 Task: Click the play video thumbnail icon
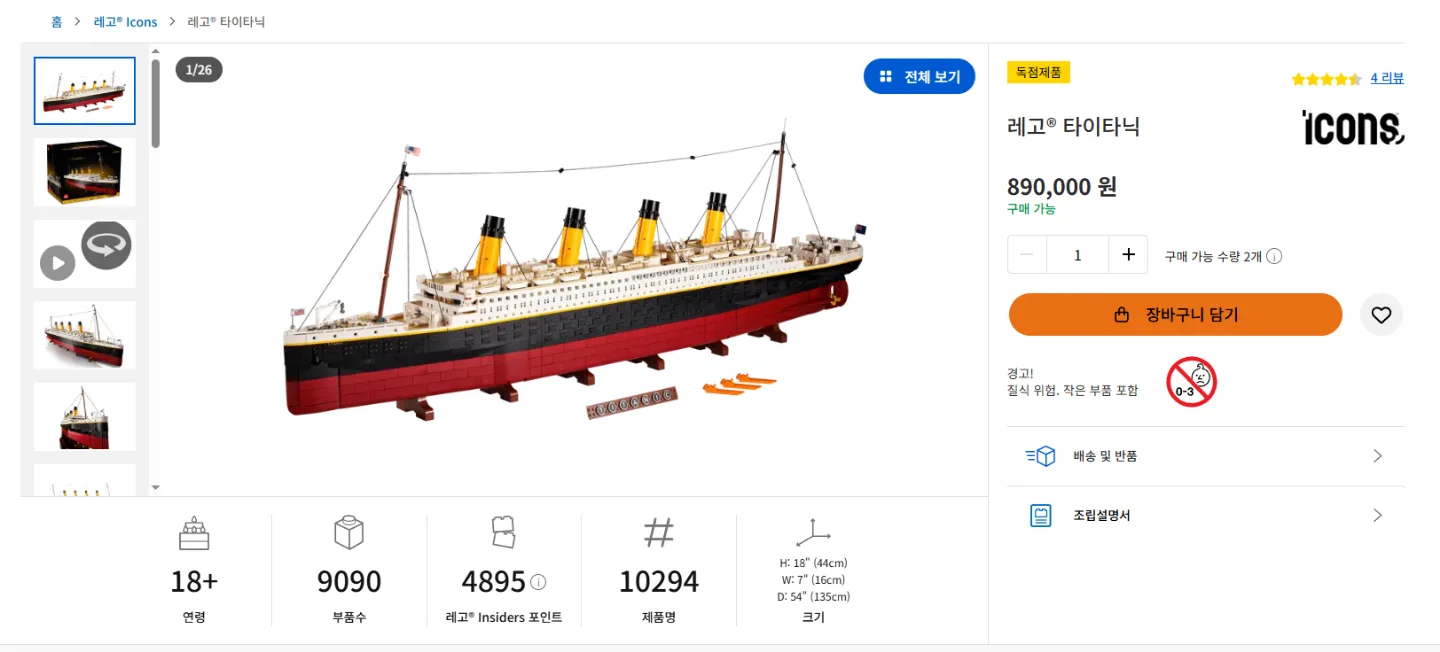[x=58, y=264]
